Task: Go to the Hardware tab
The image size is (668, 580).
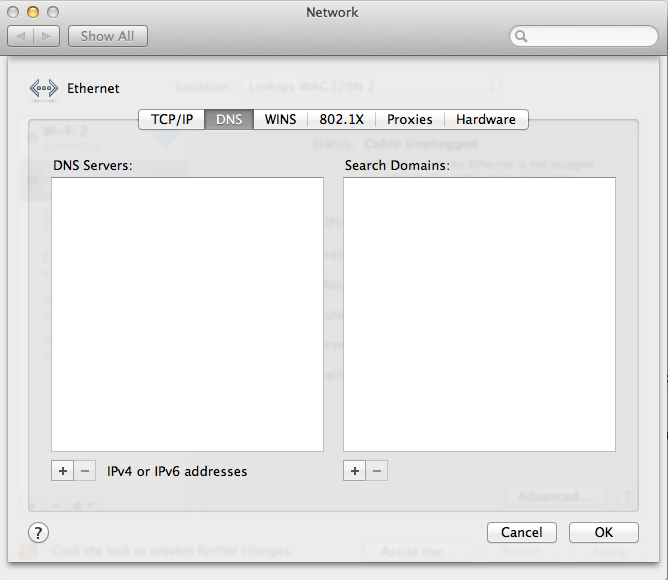Action: click(486, 119)
